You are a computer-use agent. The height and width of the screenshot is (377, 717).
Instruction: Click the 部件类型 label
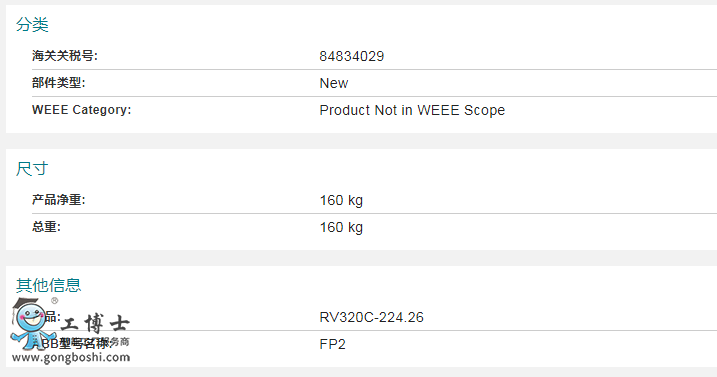[x=59, y=83]
